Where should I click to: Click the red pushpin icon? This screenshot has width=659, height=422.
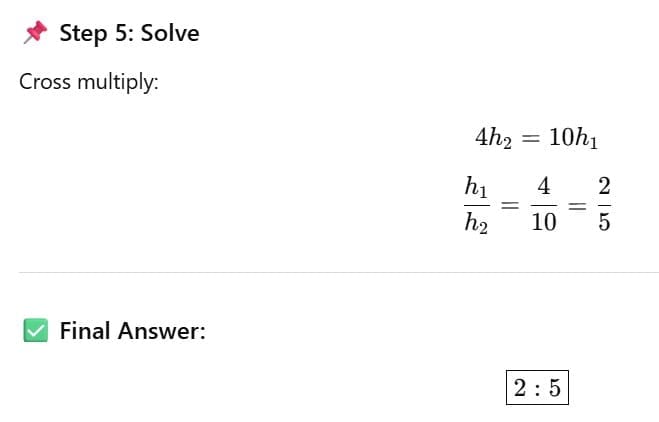coord(35,33)
